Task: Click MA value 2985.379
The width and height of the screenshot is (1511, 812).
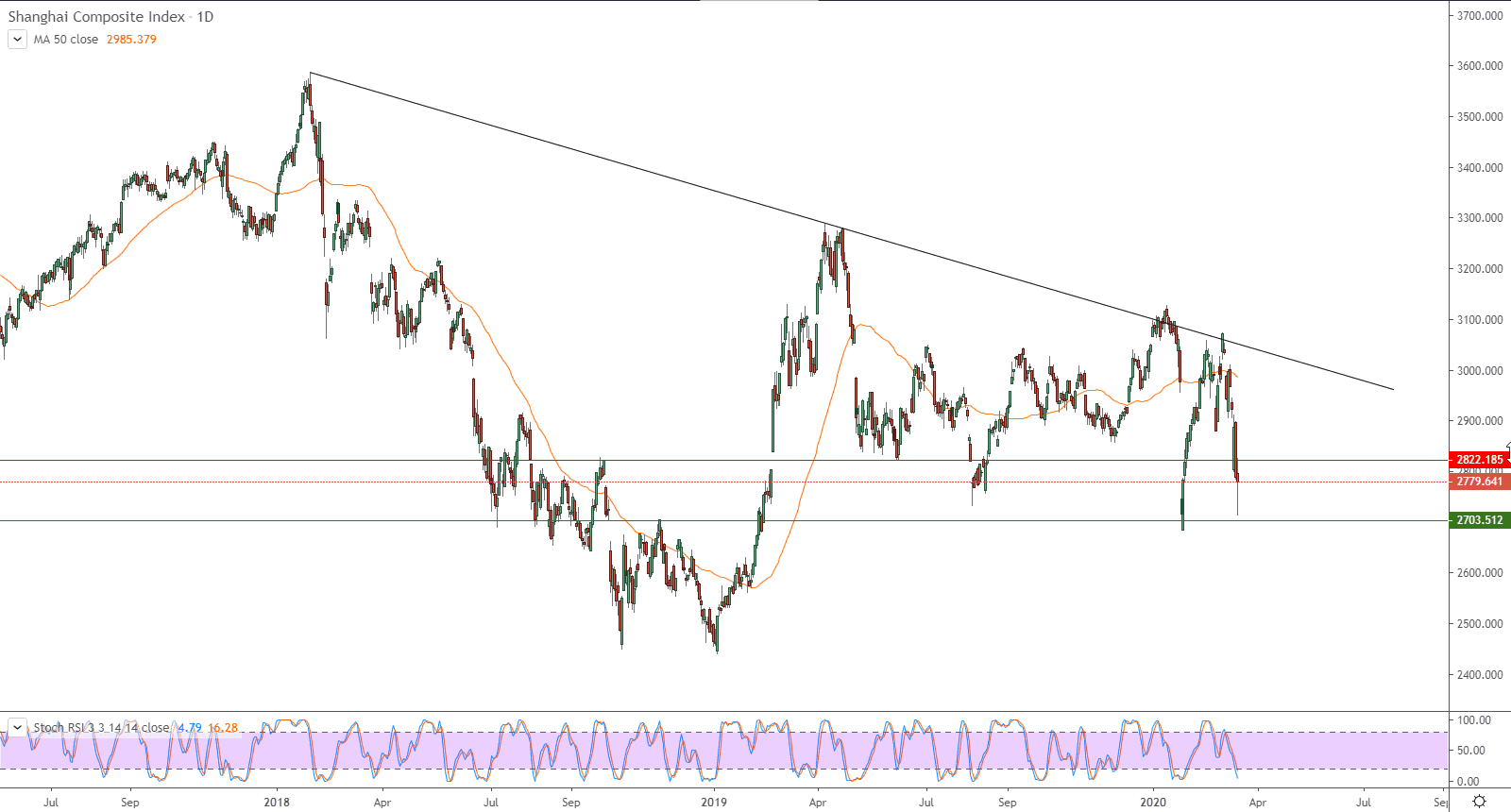Action: (131, 40)
